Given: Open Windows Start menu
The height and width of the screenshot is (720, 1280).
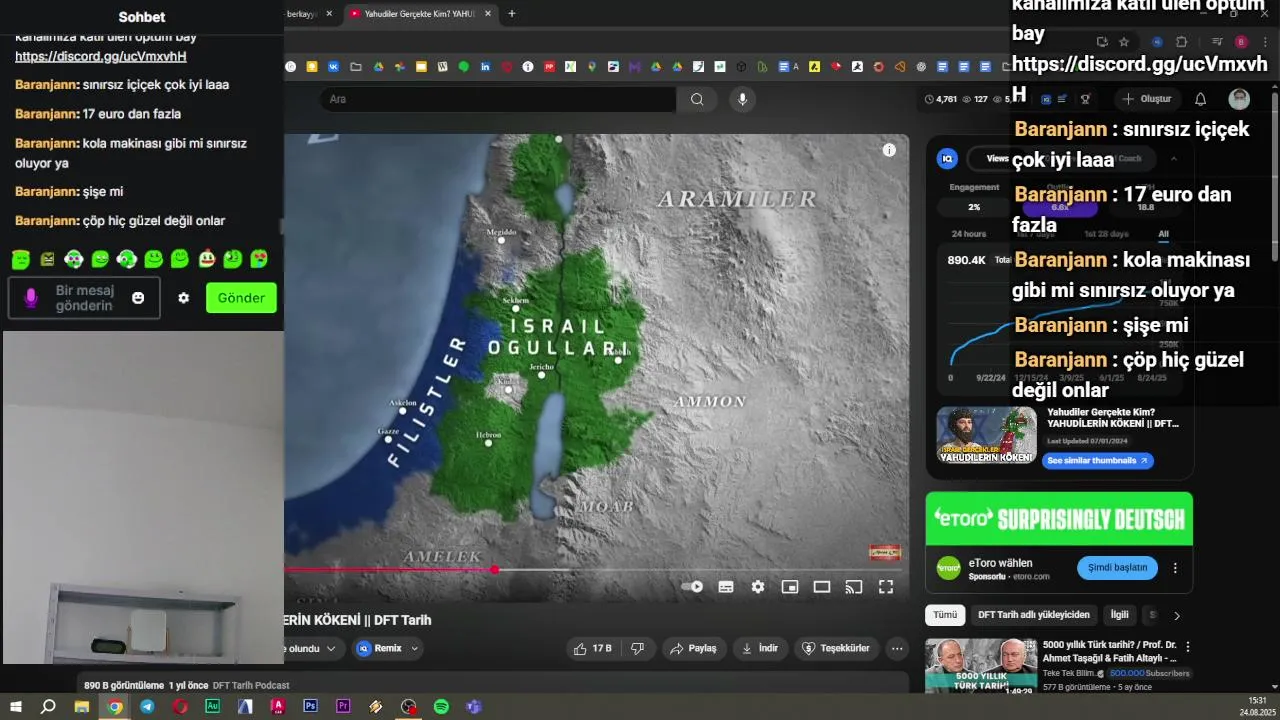Looking at the screenshot, I should 16,707.
